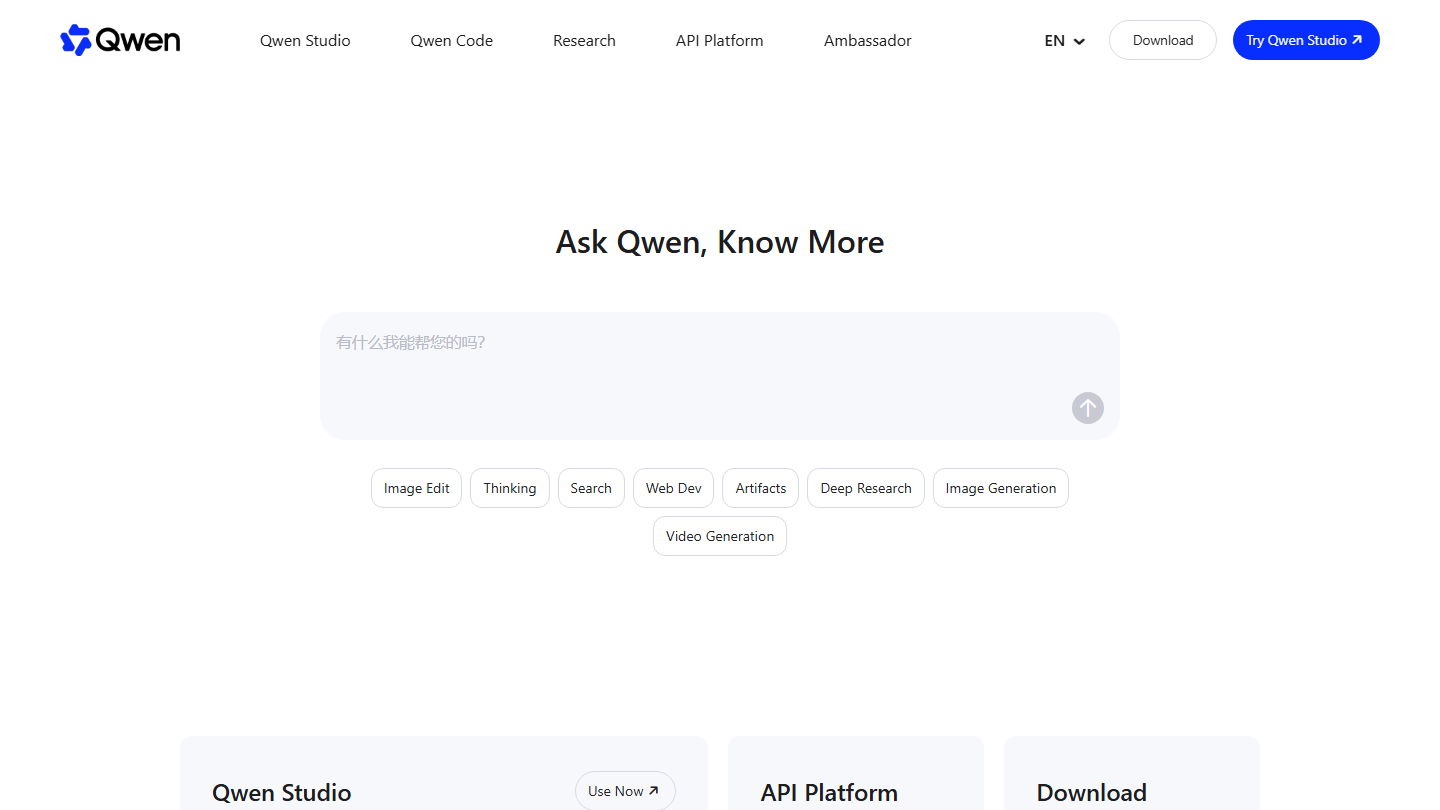Select the Video Generation chip
The width and height of the screenshot is (1440, 810).
pos(720,536)
